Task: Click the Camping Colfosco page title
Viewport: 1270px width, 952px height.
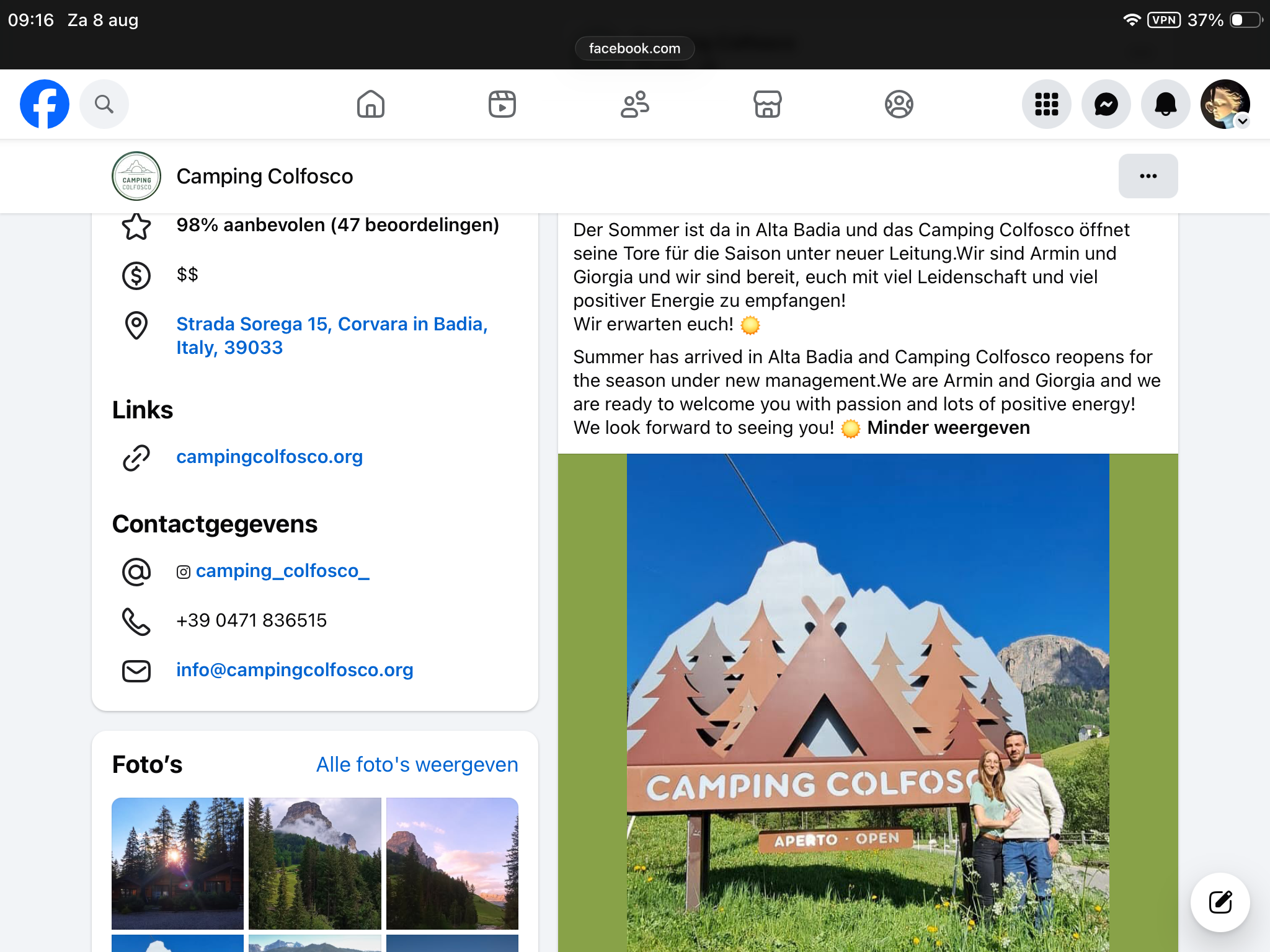Action: point(265,176)
